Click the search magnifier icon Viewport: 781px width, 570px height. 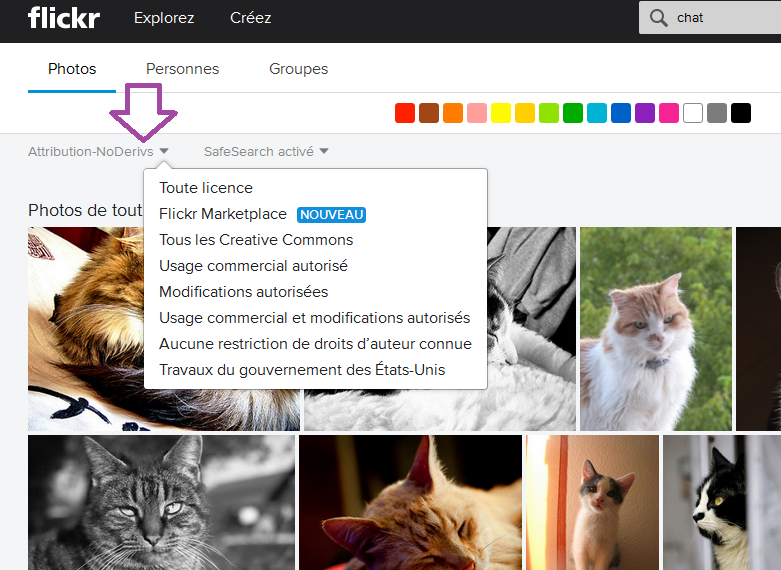658,18
